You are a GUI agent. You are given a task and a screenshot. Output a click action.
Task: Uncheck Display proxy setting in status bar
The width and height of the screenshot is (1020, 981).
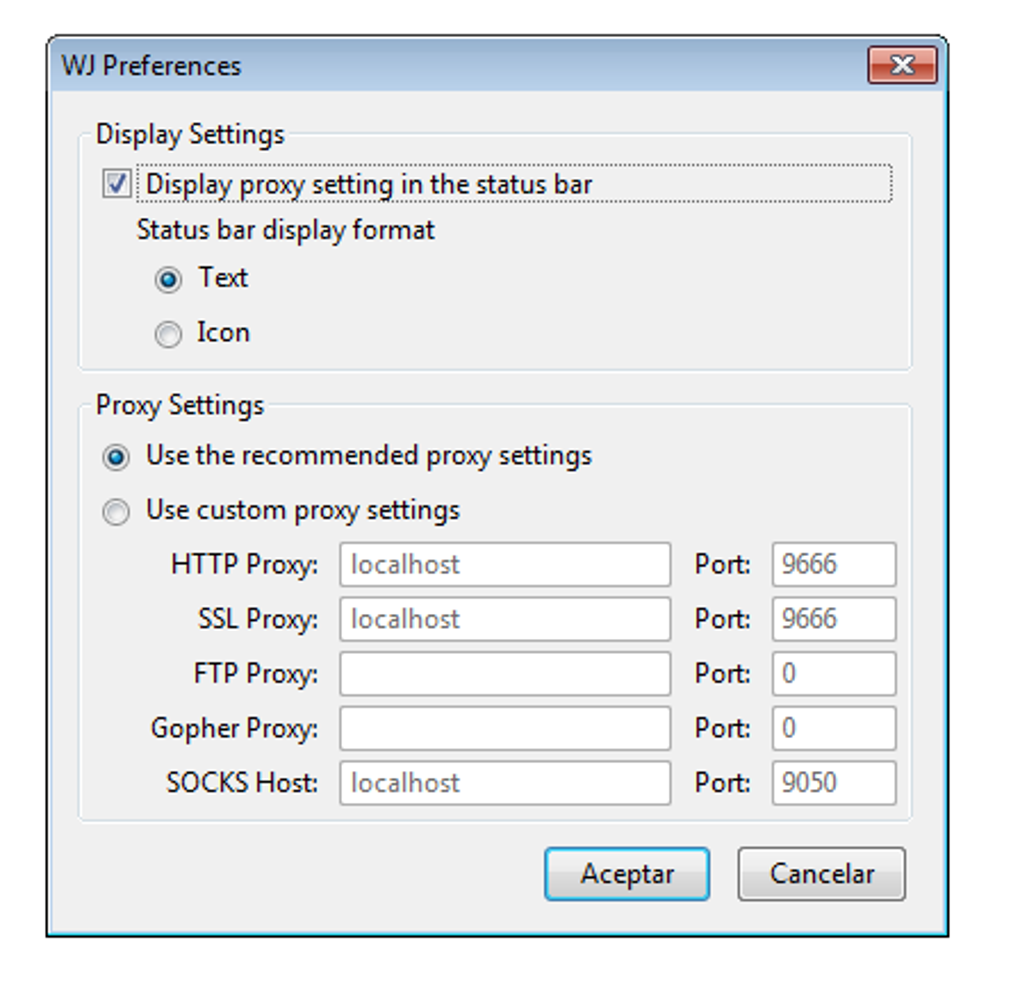(118, 185)
